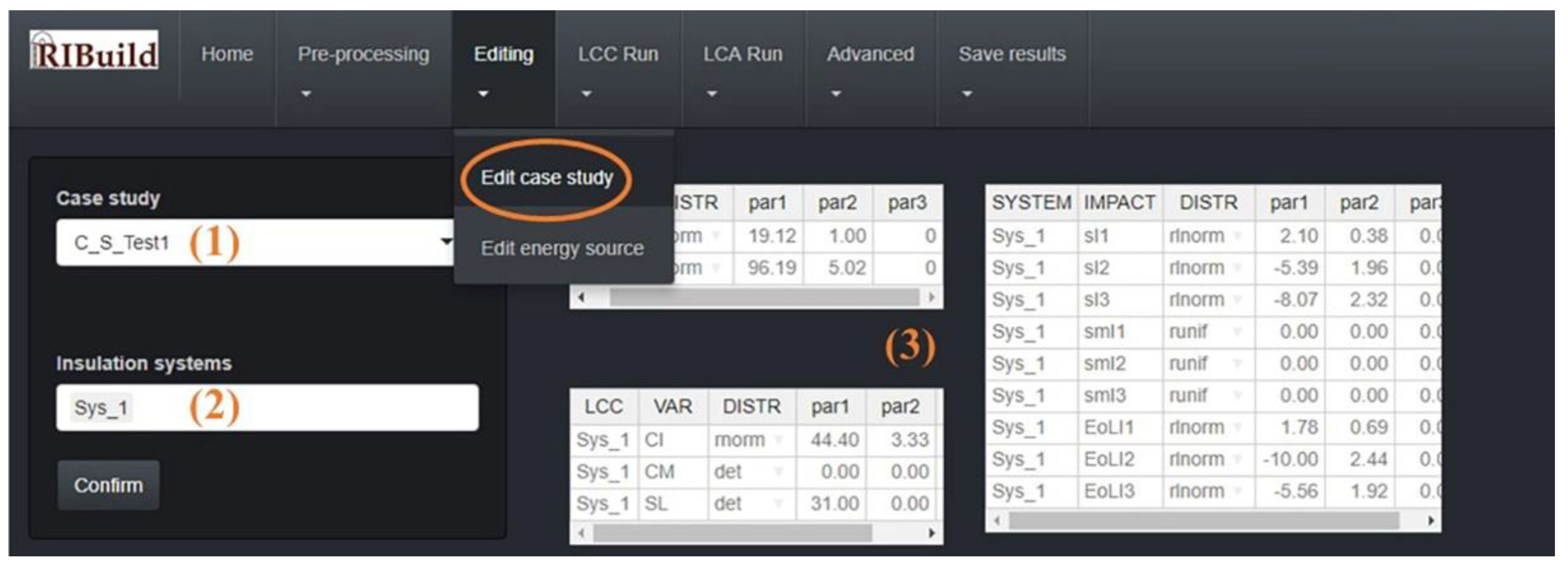The height and width of the screenshot is (568, 1568).
Task: Open DISTR dropdown for EoLI2 row
Action: coord(1237,459)
